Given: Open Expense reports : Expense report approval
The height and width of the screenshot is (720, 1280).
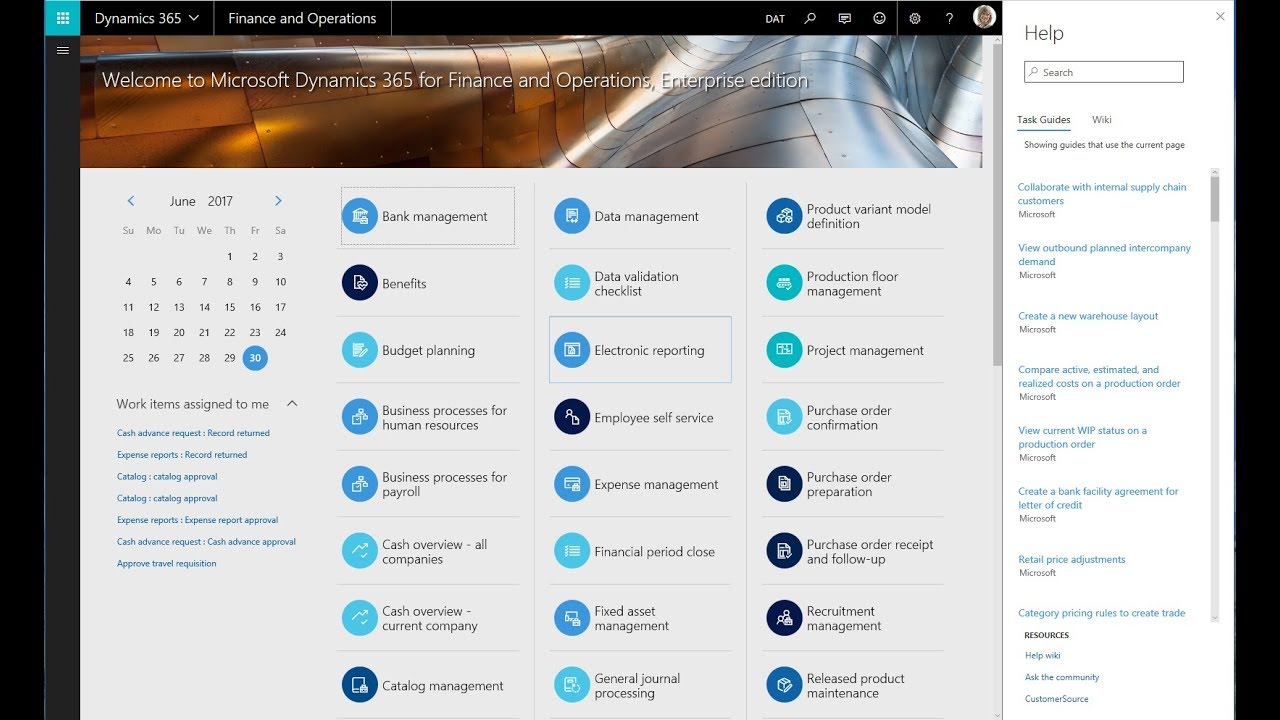Looking at the screenshot, I should (197, 520).
